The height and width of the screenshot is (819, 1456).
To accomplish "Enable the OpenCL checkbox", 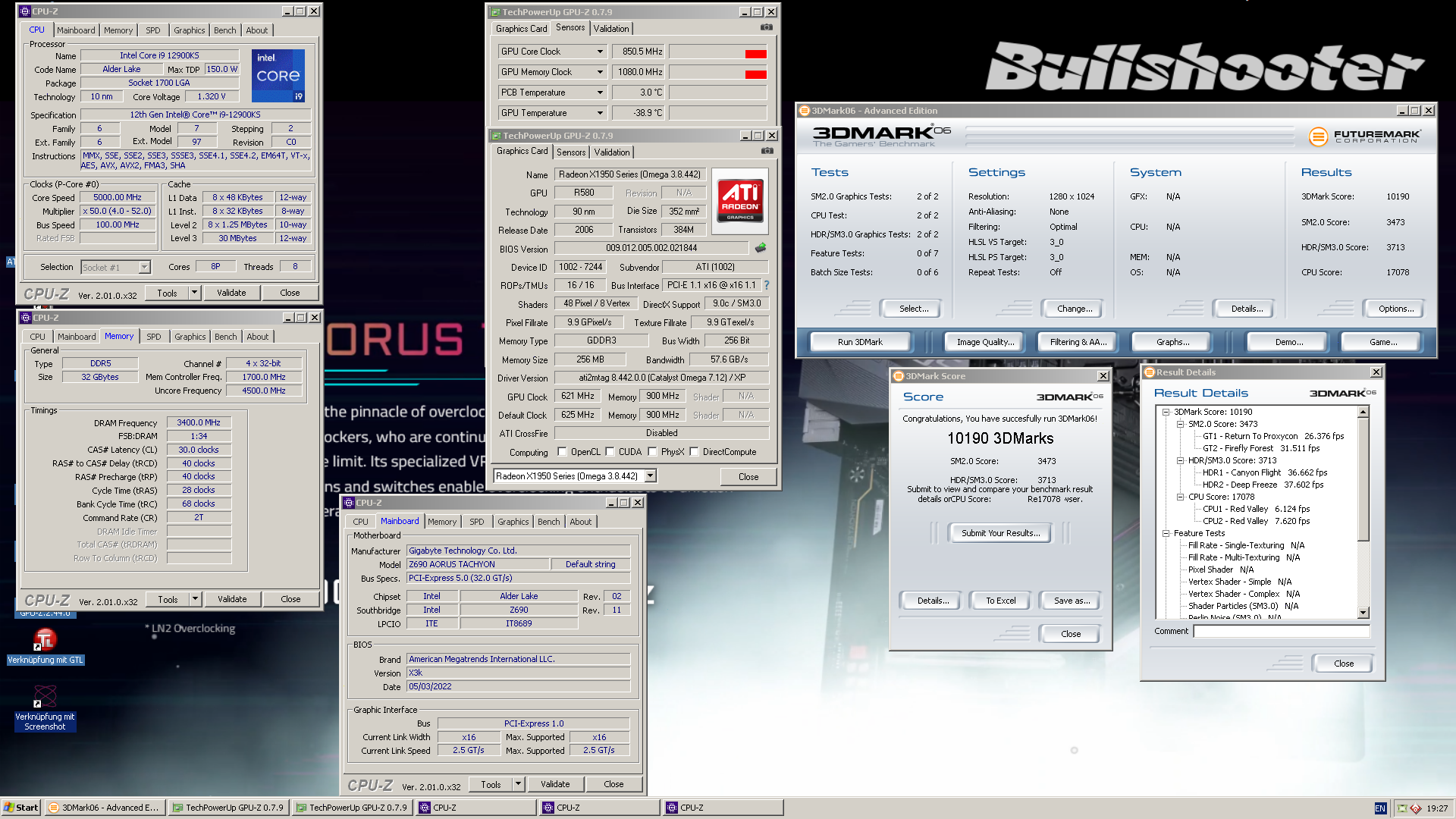I will pos(562,452).
